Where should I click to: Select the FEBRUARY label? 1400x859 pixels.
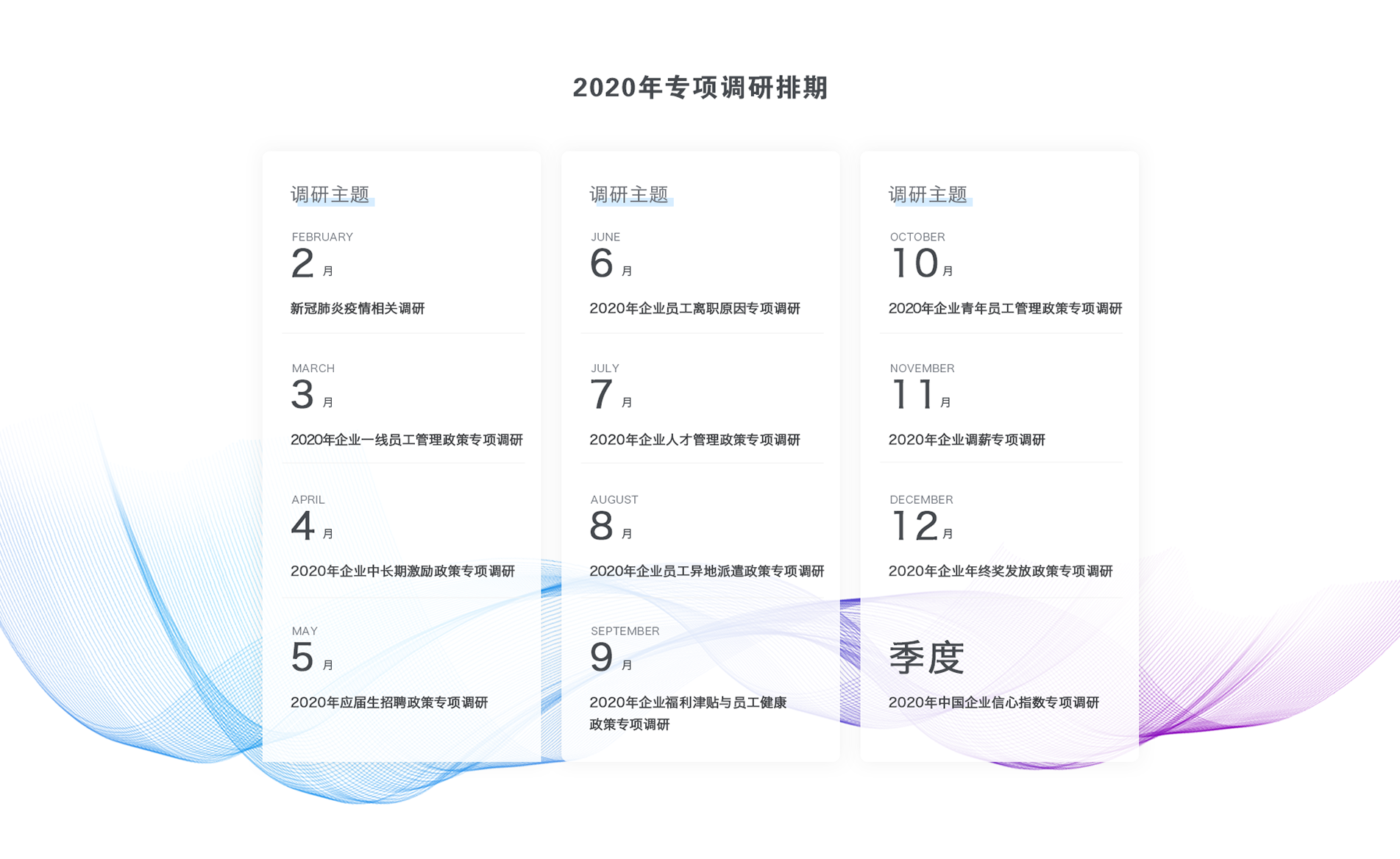coord(322,237)
